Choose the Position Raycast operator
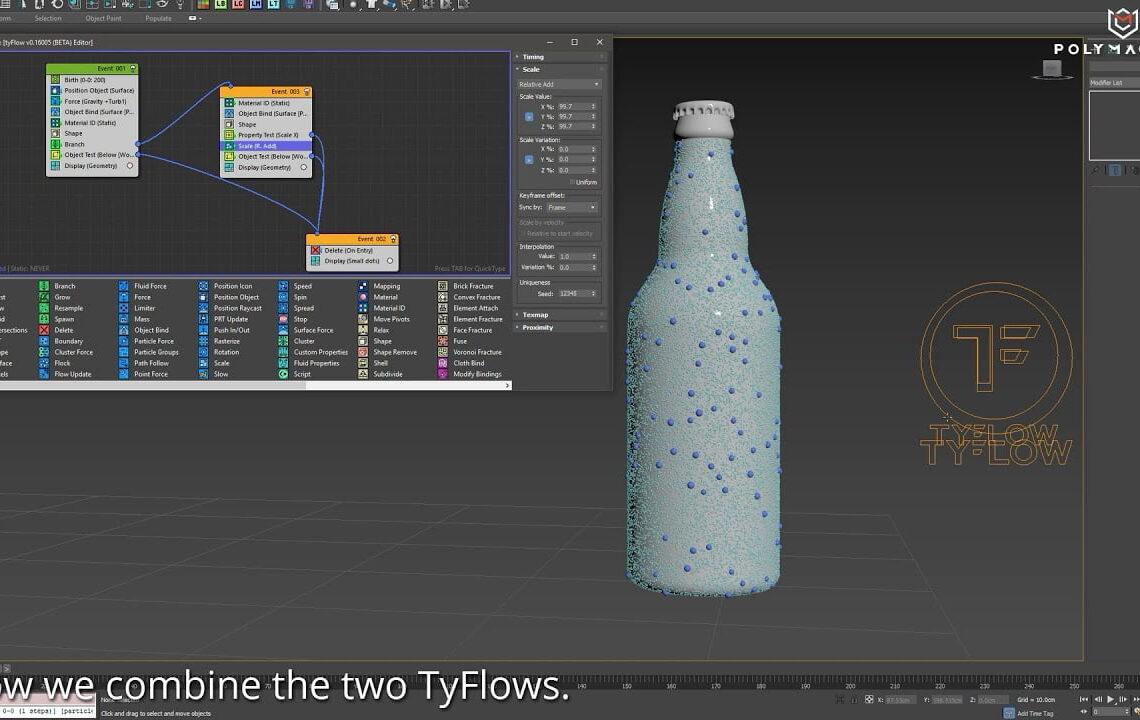Viewport: 1140px width, 720px height. click(x=231, y=308)
